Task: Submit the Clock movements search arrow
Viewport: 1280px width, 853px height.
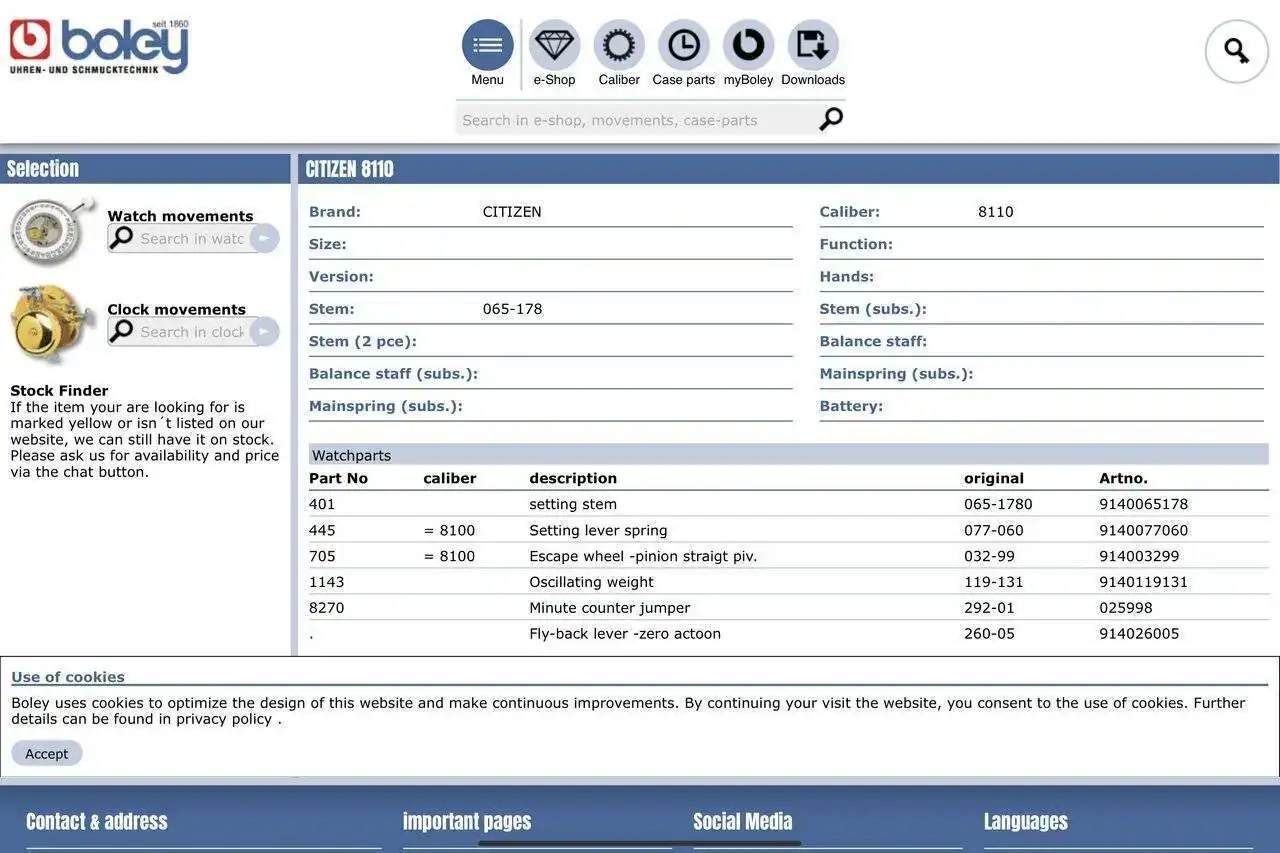Action: pos(264,331)
